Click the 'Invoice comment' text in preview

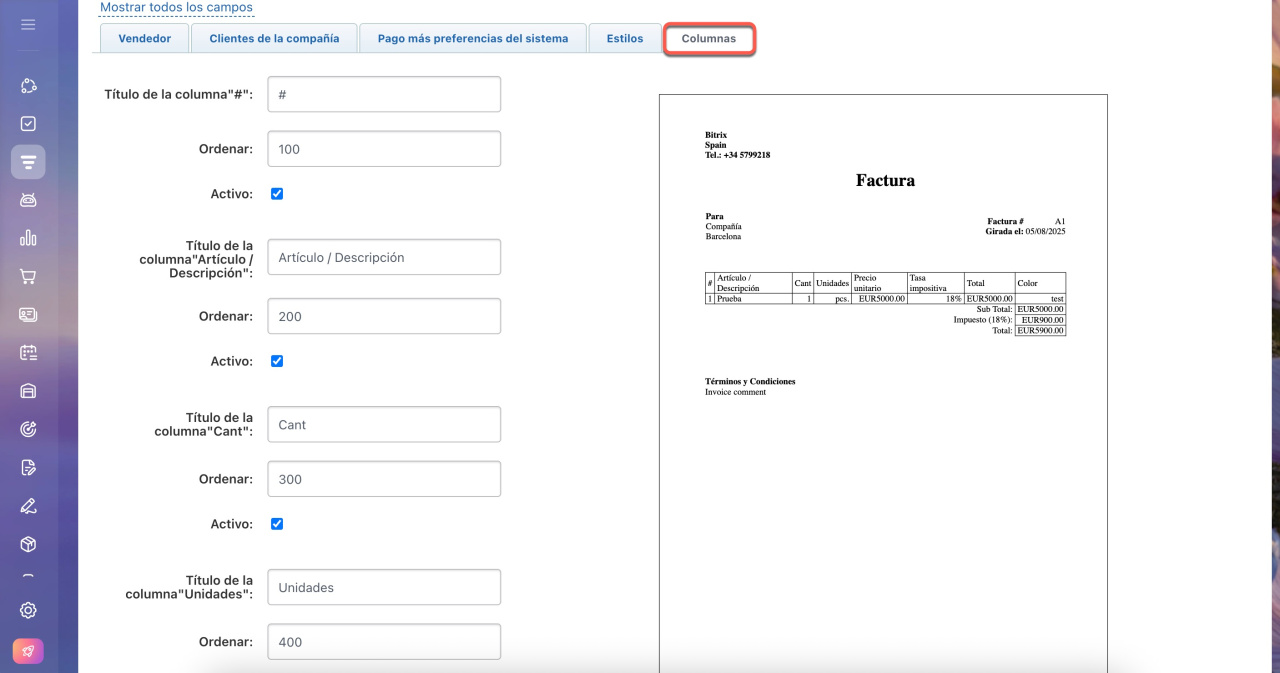click(735, 392)
